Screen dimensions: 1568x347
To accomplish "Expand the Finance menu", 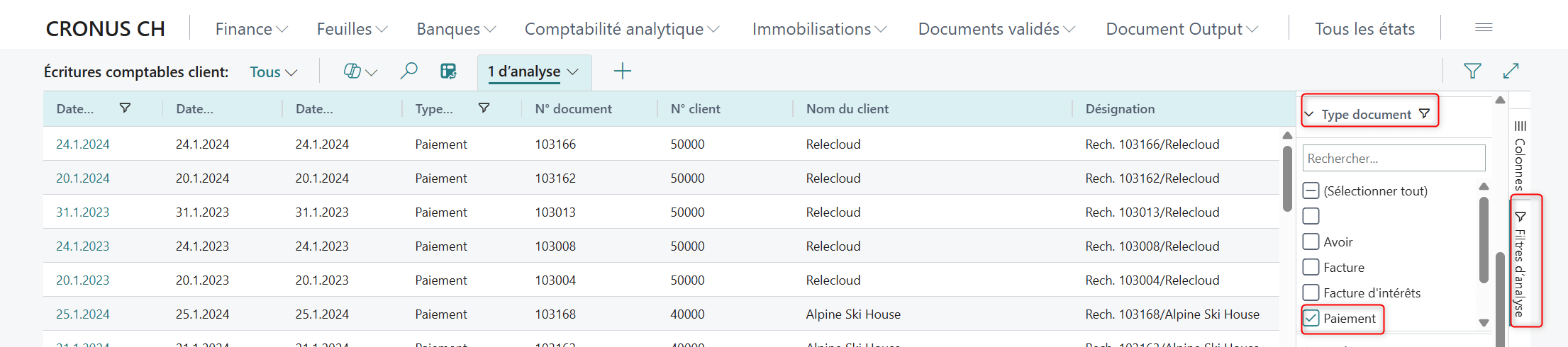I will pos(251,29).
